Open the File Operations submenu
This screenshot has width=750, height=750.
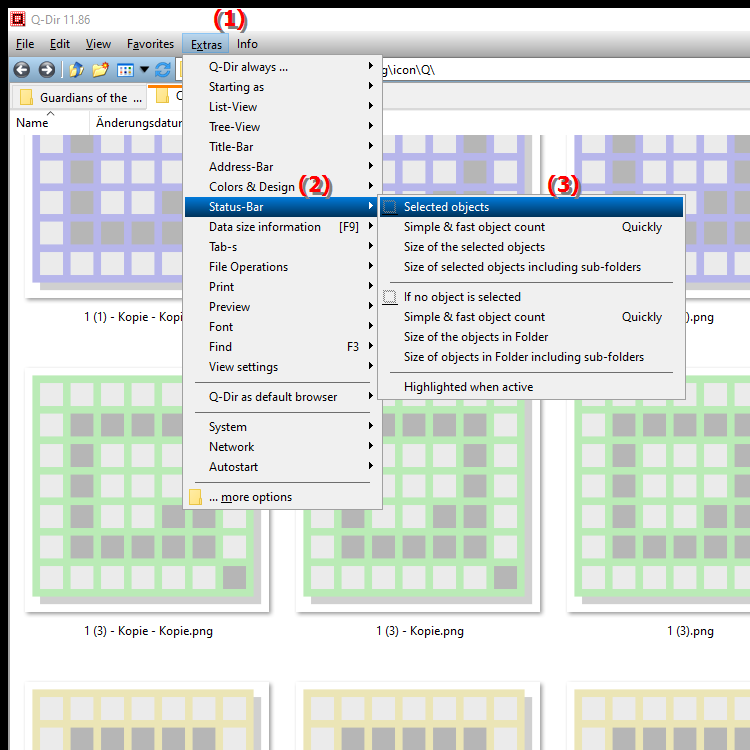(283, 267)
